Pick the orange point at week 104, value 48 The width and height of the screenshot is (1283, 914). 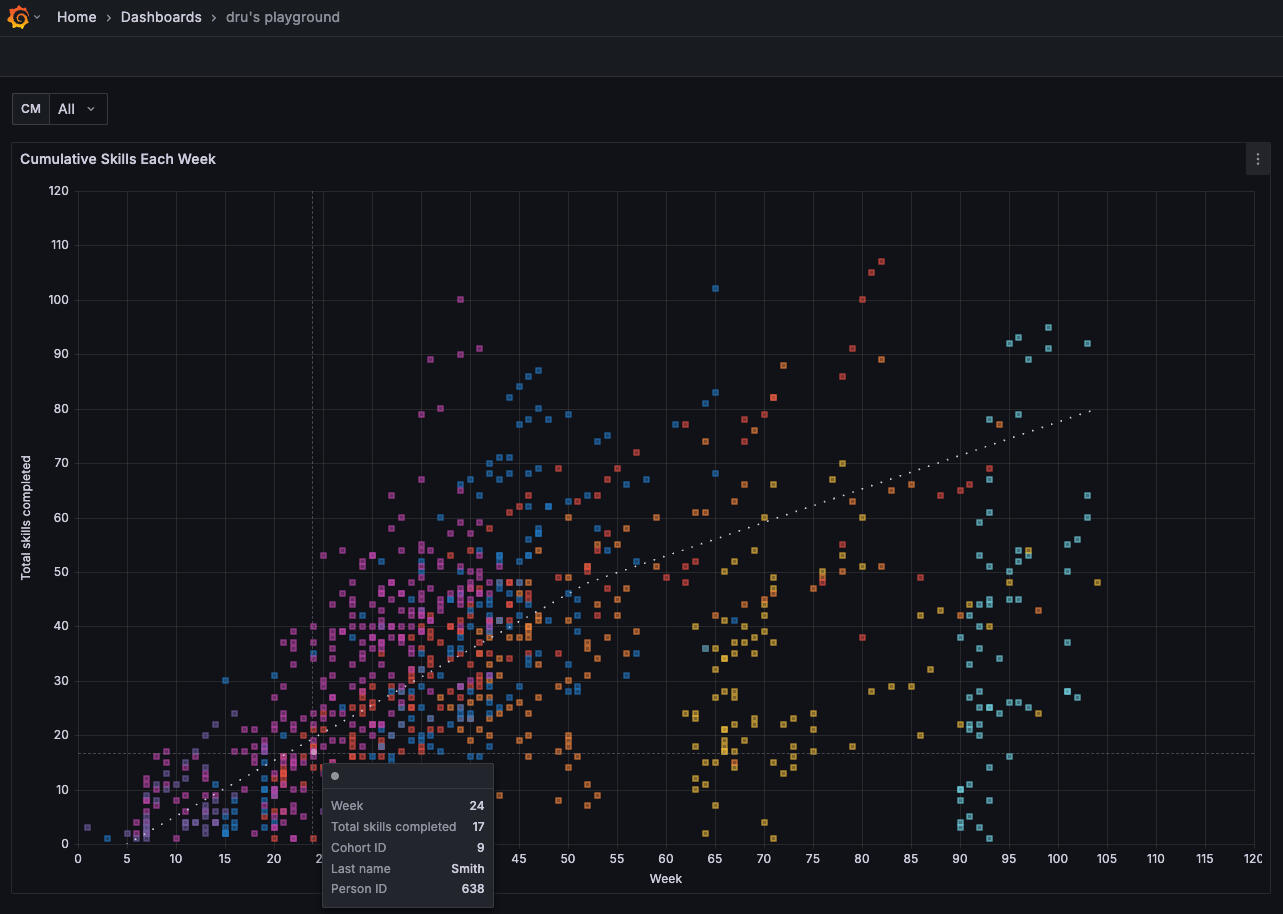click(1097, 582)
